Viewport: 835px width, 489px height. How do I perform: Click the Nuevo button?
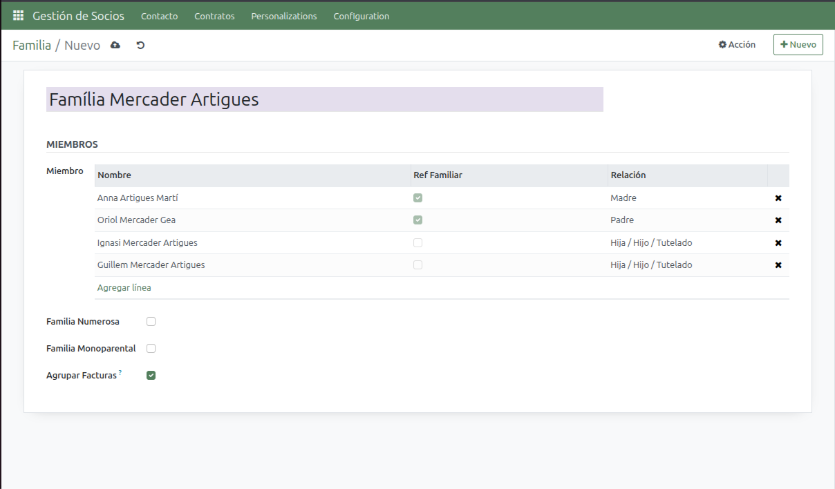click(x=797, y=45)
